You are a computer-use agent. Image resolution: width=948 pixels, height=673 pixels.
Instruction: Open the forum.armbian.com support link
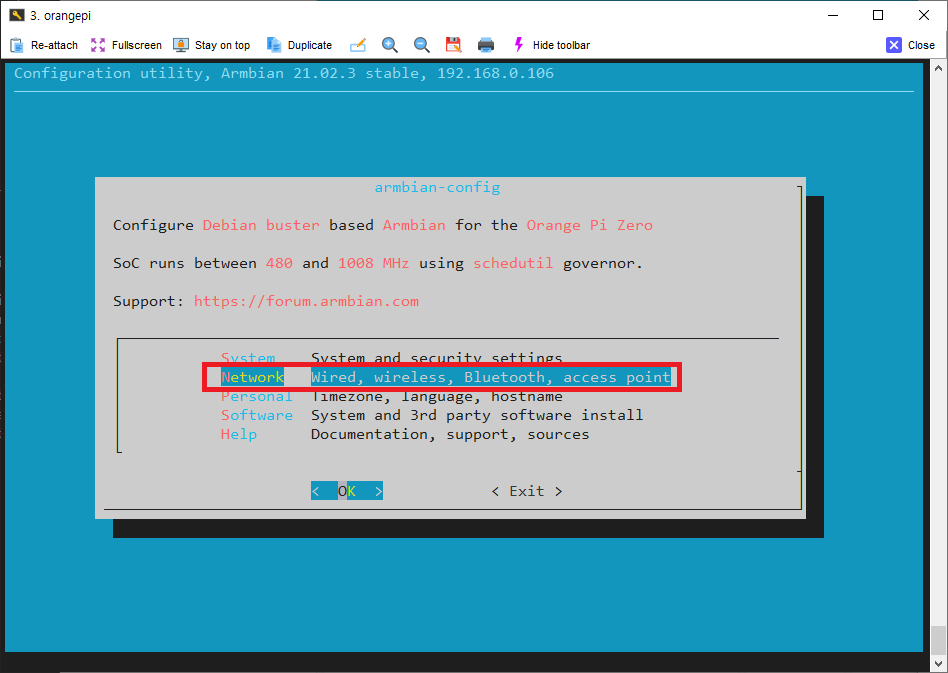306,301
